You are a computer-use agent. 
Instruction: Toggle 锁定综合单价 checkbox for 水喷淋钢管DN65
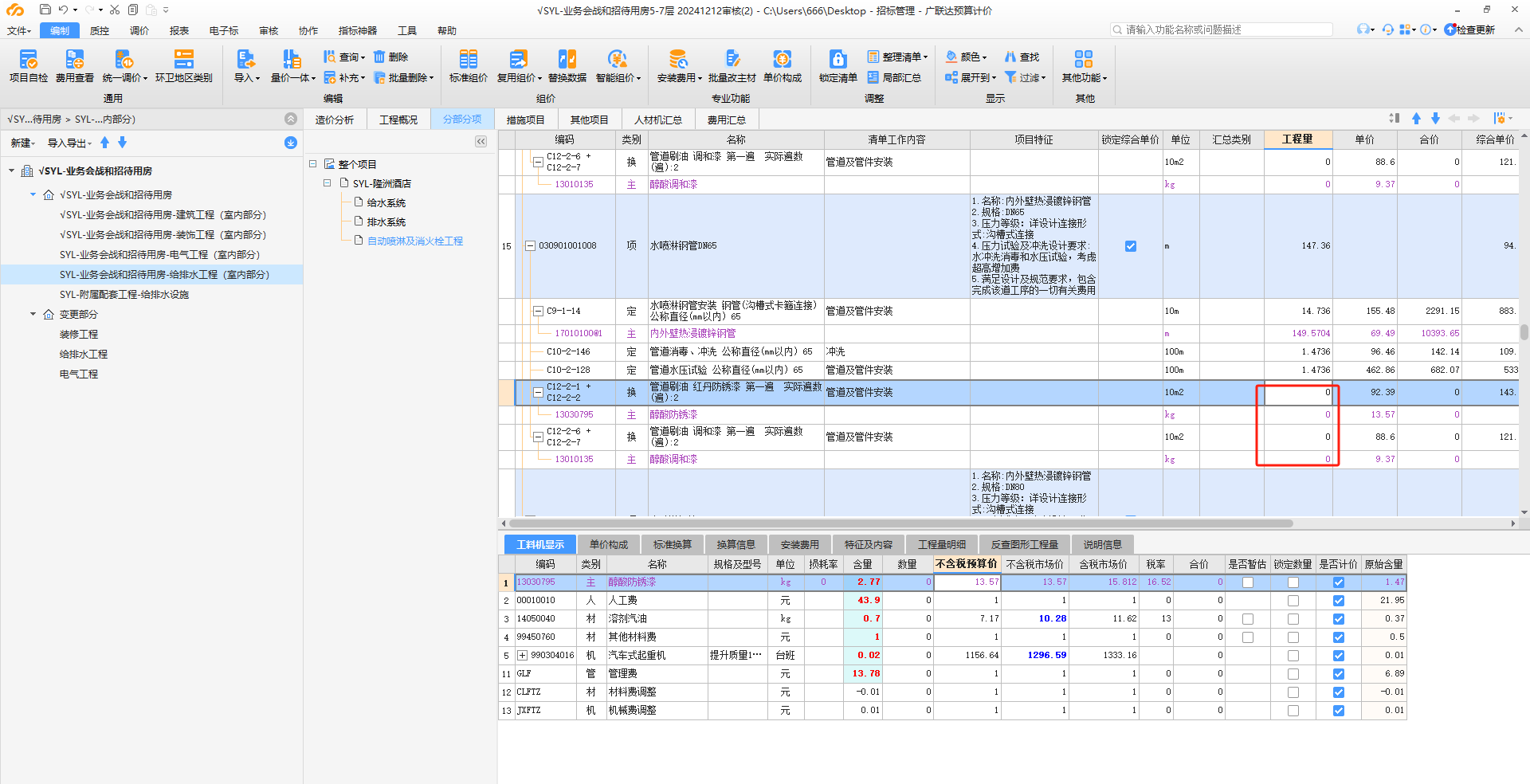(1130, 246)
